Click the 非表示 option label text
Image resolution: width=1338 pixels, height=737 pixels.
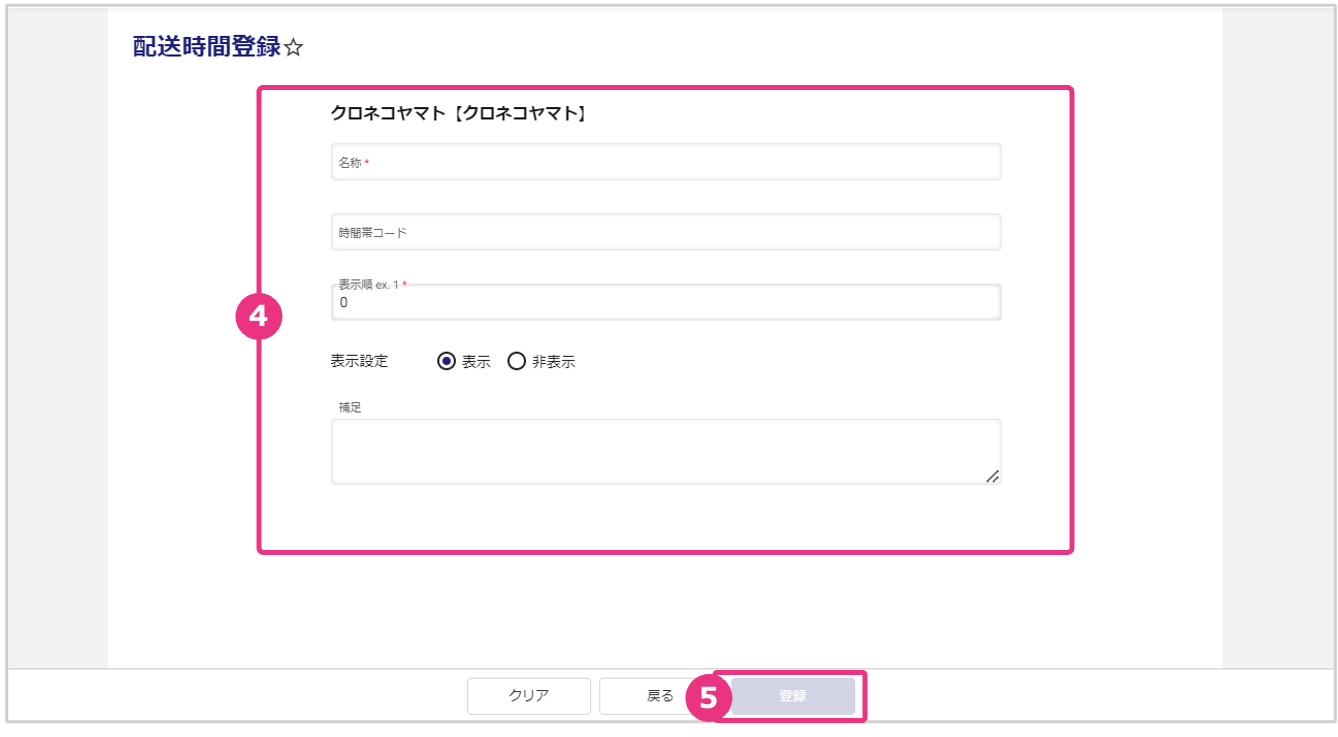click(553, 362)
